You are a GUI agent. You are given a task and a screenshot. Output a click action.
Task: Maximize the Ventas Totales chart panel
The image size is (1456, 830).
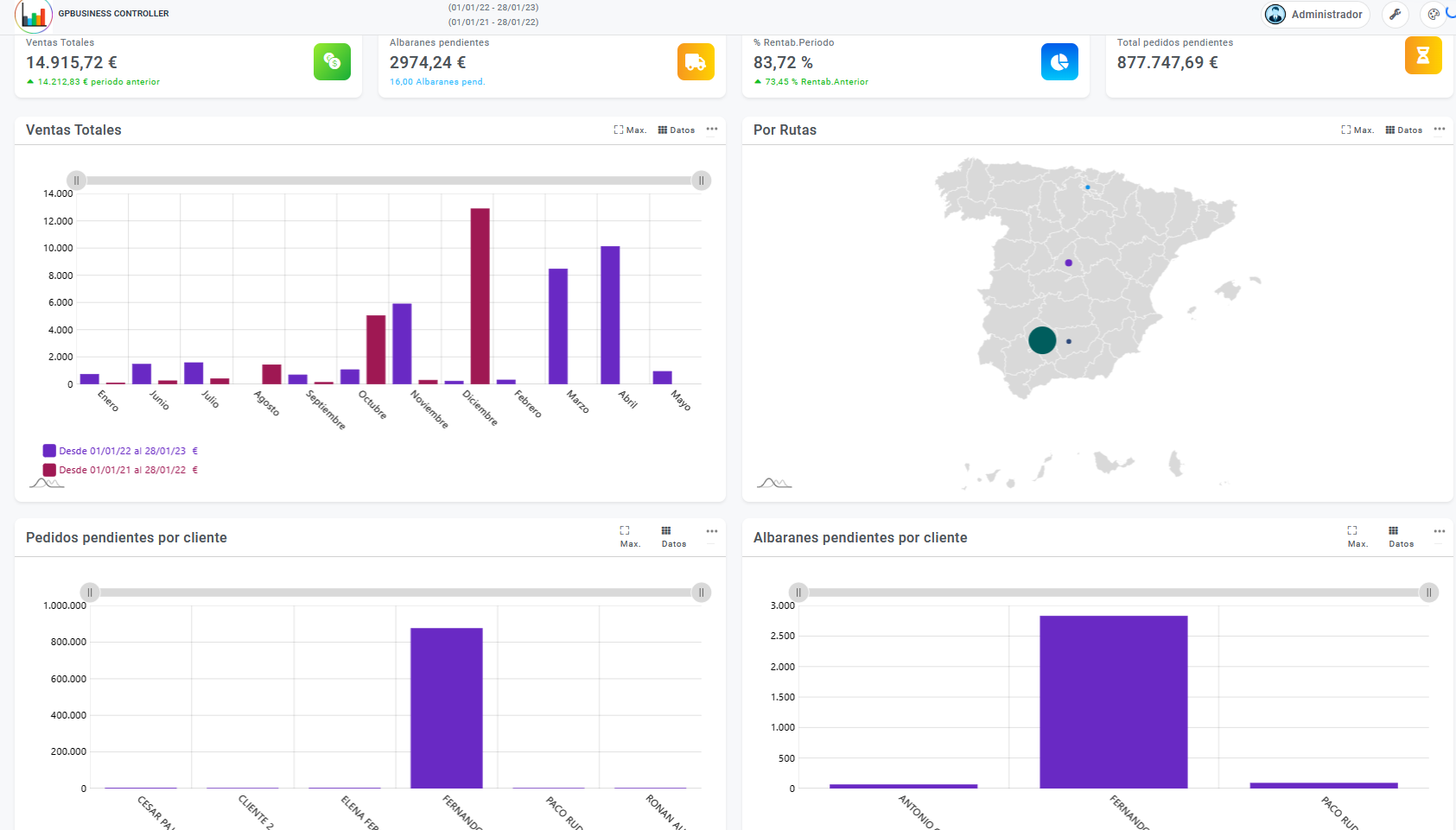pos(630,130)
